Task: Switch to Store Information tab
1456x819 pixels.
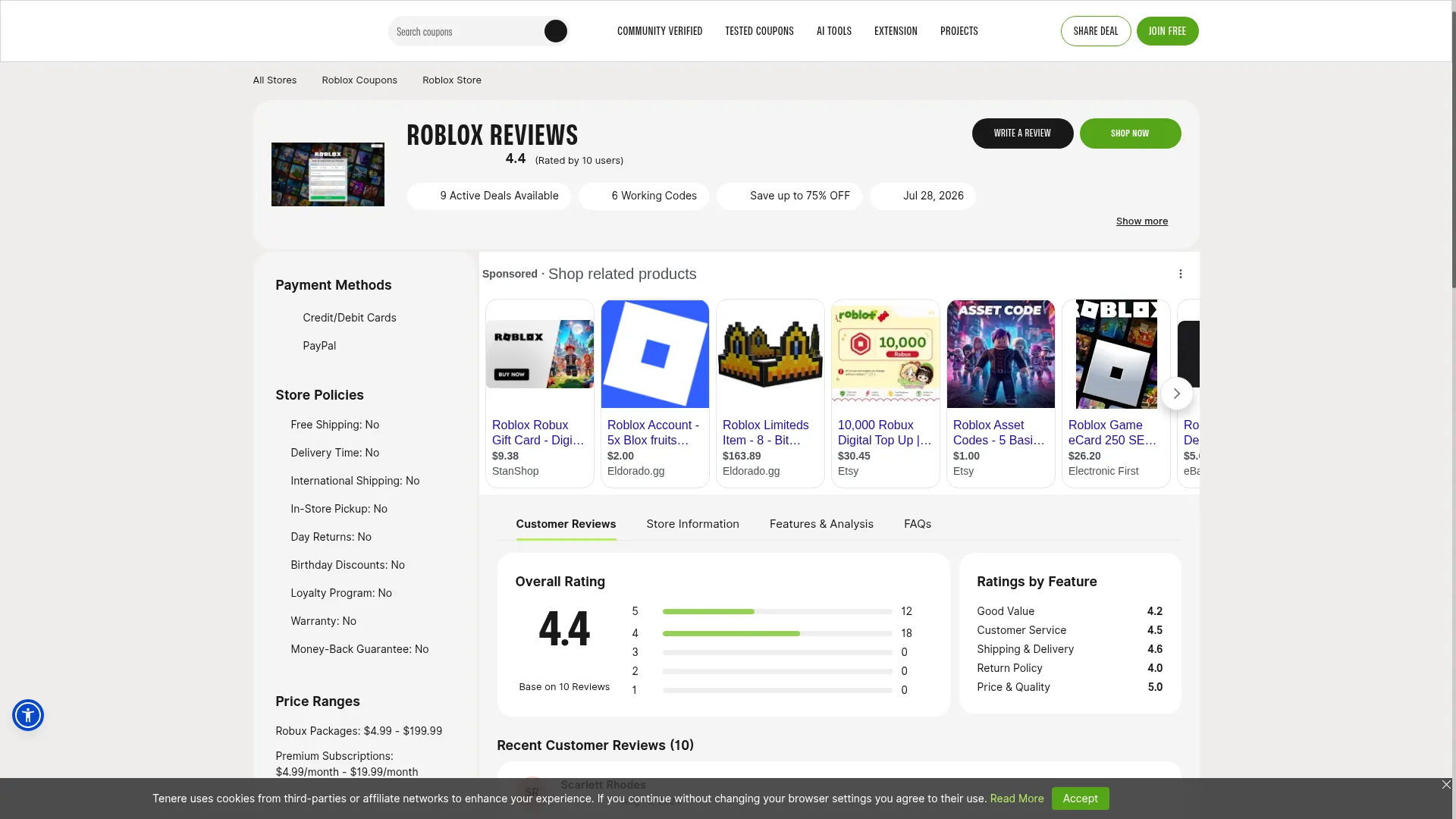Action: click(x=692, y=524)
